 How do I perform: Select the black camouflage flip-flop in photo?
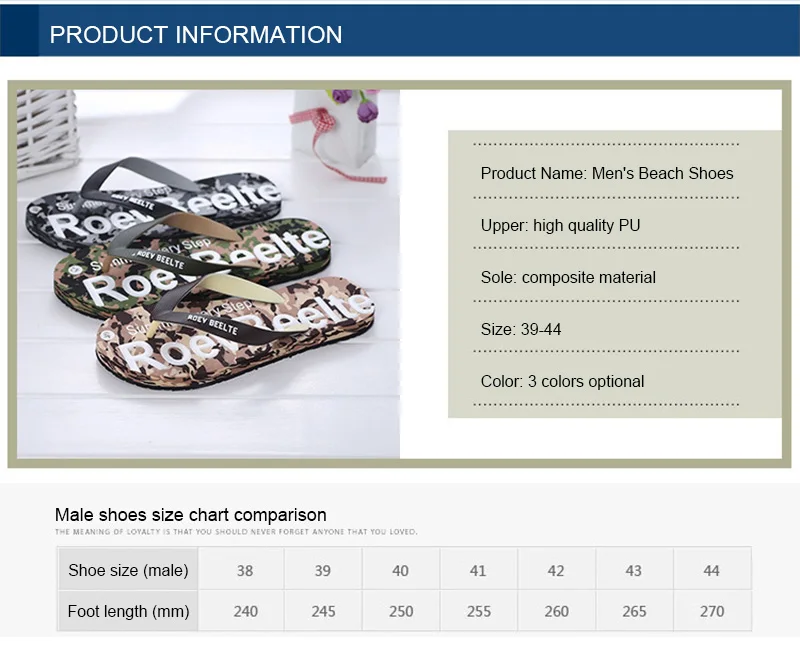point(153,204)
